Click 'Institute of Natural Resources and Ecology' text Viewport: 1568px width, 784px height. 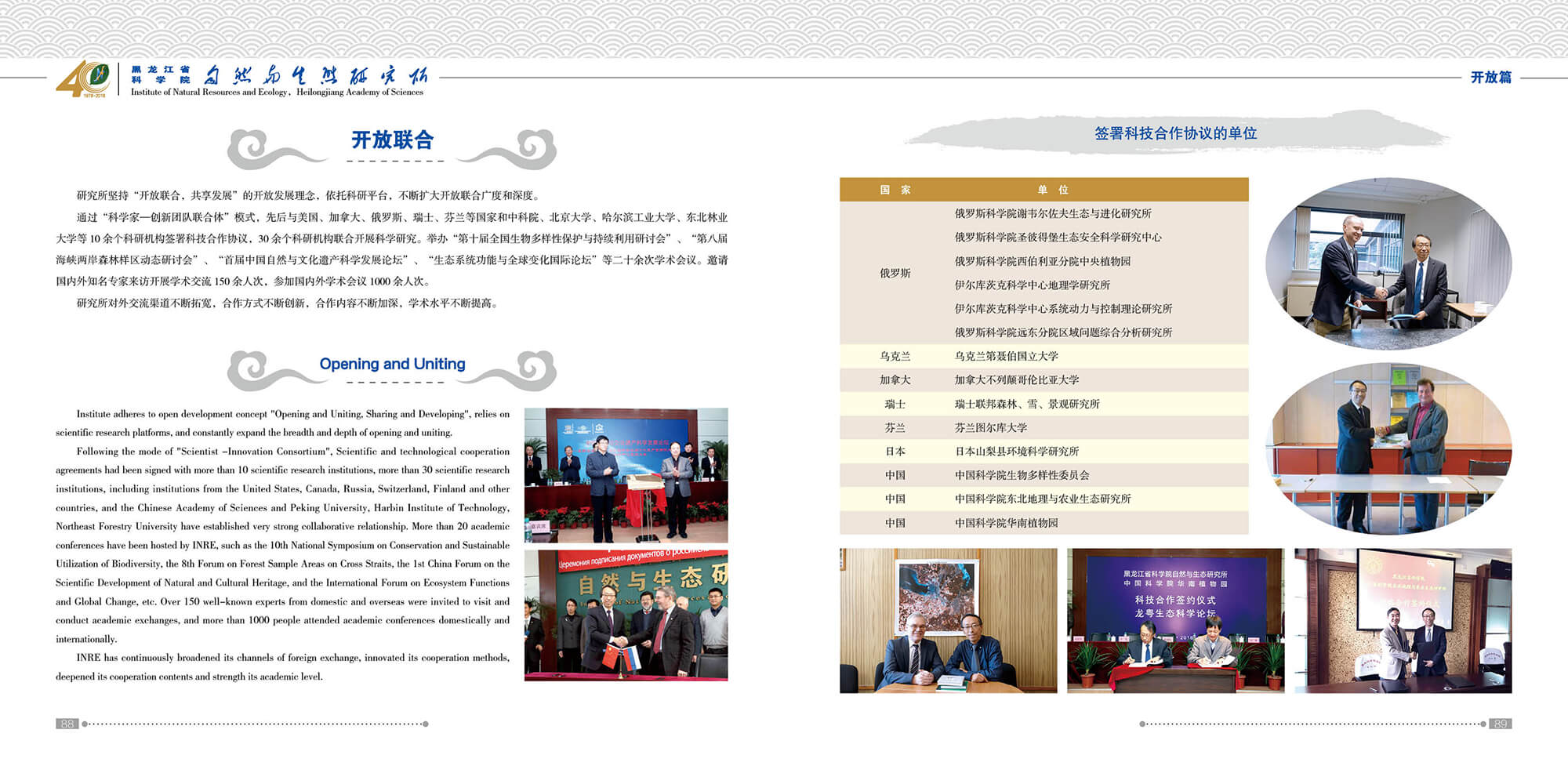(x=209, y=93)
